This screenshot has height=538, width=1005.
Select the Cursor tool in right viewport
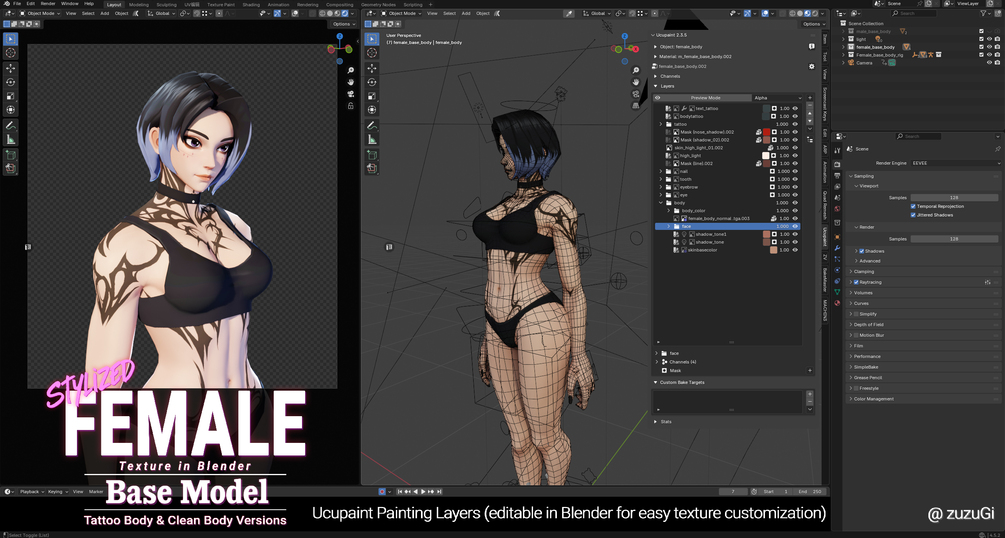point(372,53)
